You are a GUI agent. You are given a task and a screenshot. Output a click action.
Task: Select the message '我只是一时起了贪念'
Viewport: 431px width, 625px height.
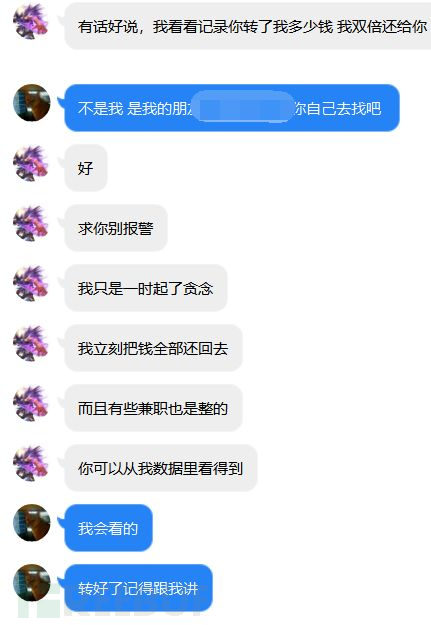(146, 288)
